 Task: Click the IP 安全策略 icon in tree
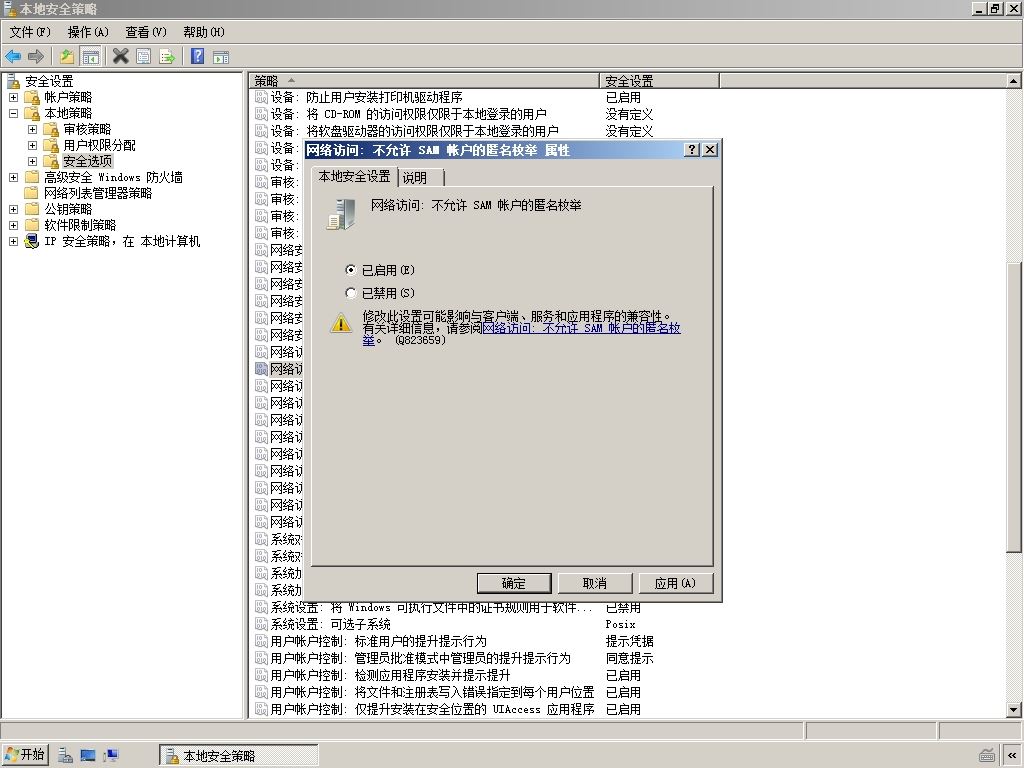pos(32,242)
